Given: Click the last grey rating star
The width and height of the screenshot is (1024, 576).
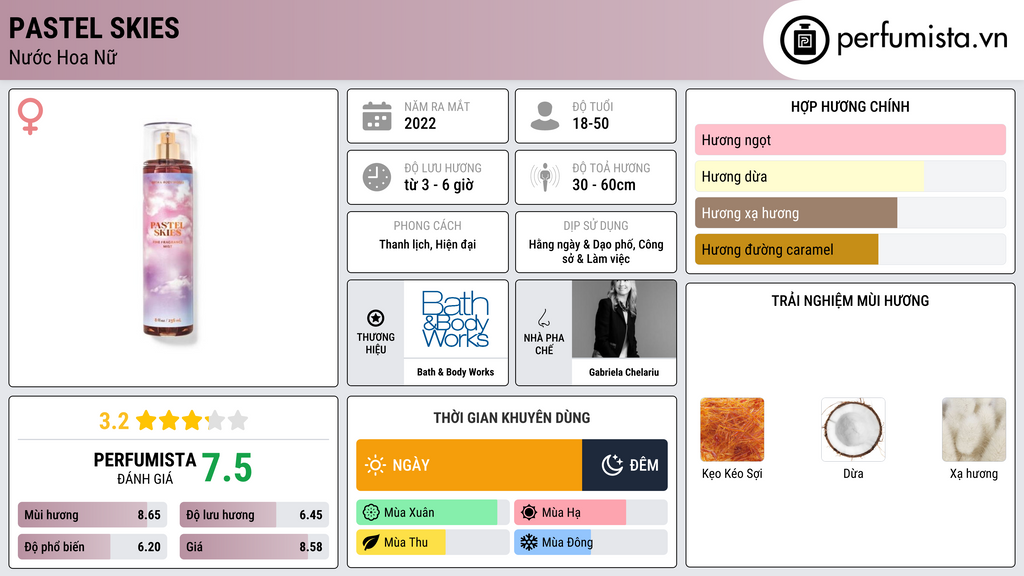Looking at the screenshot, I should coord(238,420).
